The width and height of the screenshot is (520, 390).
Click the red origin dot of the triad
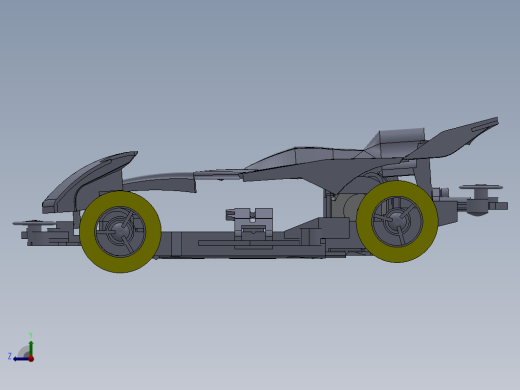[31, 359]
